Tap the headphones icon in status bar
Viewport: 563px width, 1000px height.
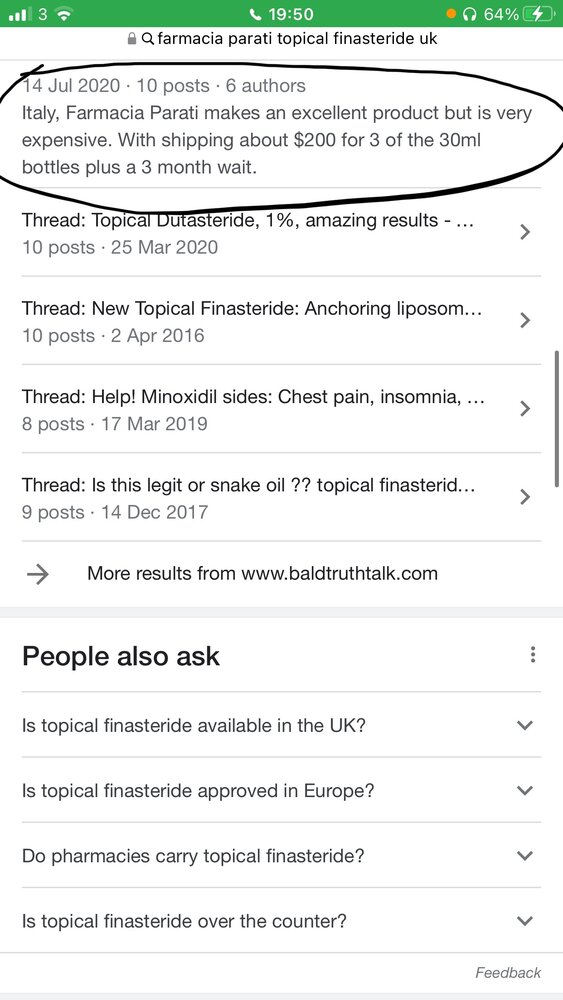[x=471, y=13]
